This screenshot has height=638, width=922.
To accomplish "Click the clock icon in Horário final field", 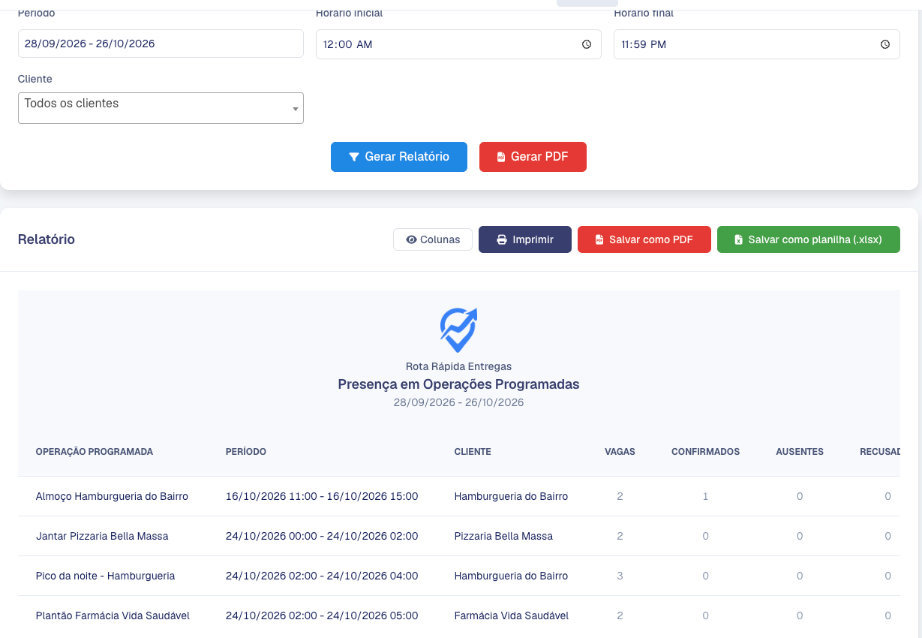I will (x=885, y=44).
